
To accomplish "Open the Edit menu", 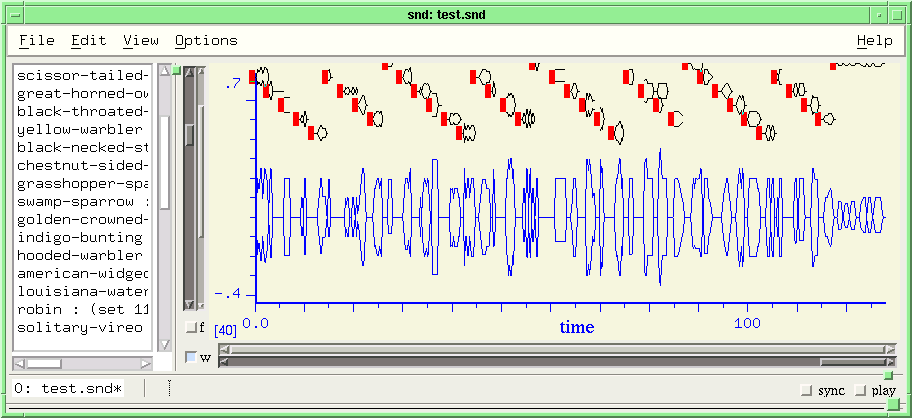I will tap(89, 41).
